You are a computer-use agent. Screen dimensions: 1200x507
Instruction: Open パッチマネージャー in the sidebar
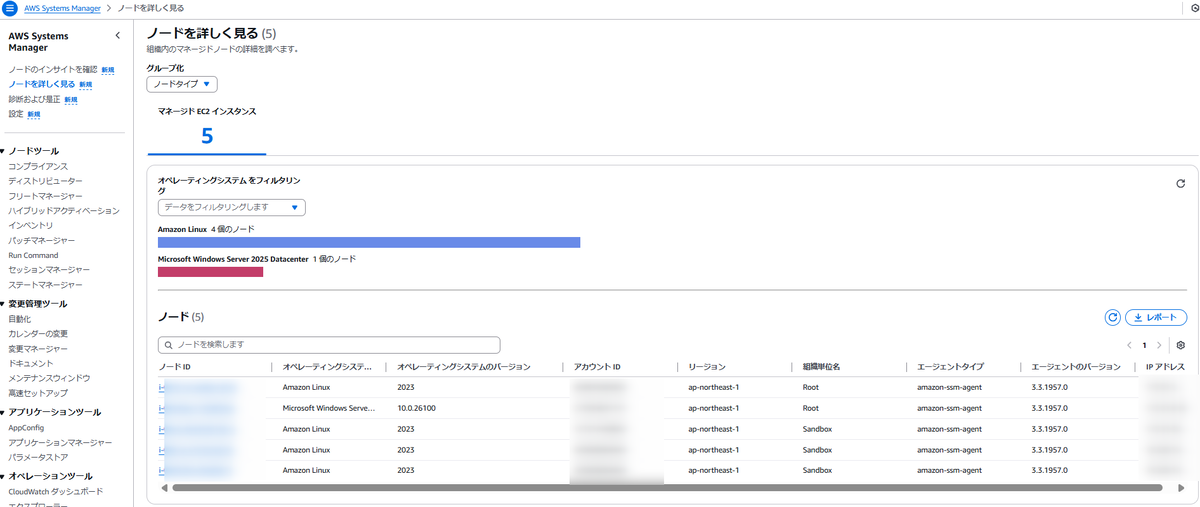point(42,240)
